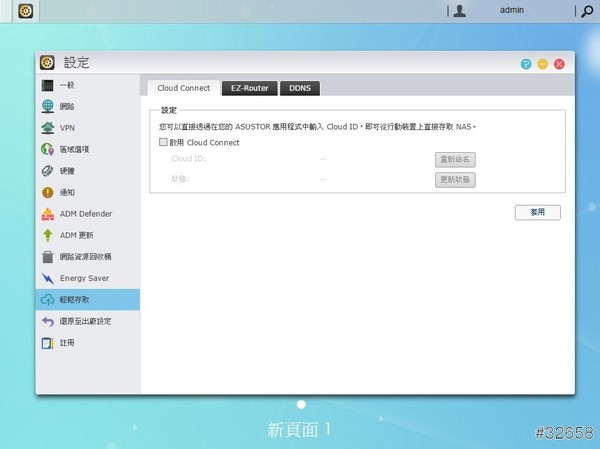Select the VPN sidebar label
The width and height of the screenshot is (600, 449).
(67, 128)
